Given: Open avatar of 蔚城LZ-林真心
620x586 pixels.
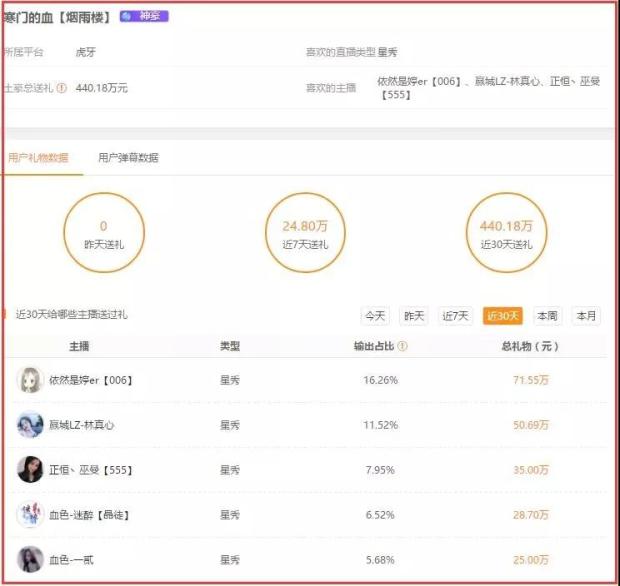Looking at the screenshot, I should coord(30,425).
